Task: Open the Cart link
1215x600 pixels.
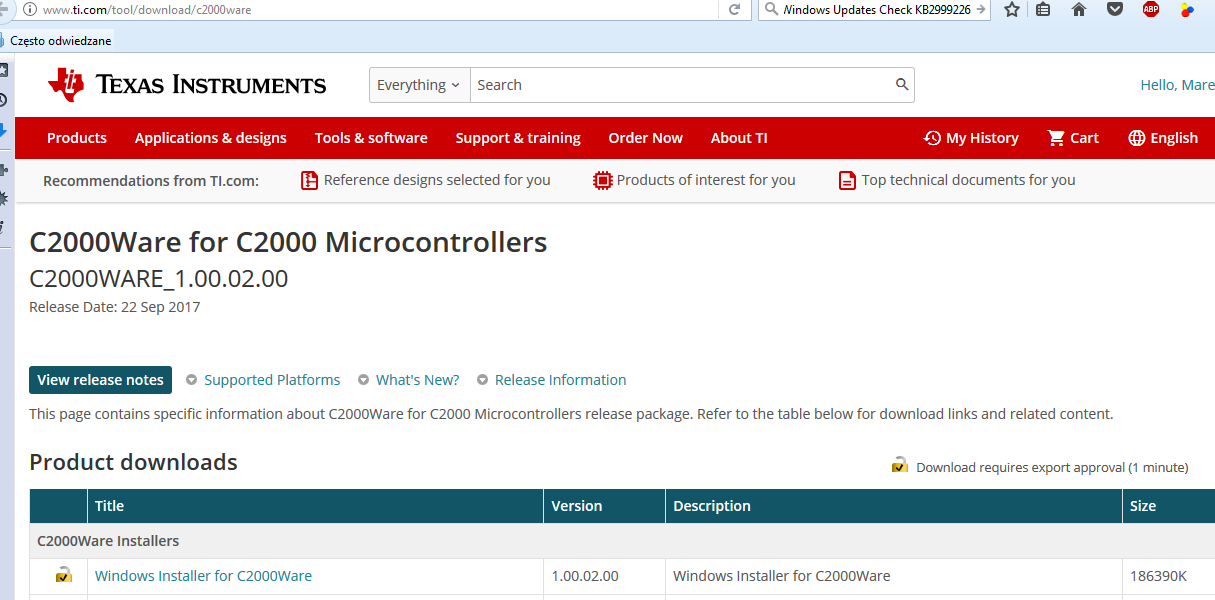Action: tap(1084, 138)
